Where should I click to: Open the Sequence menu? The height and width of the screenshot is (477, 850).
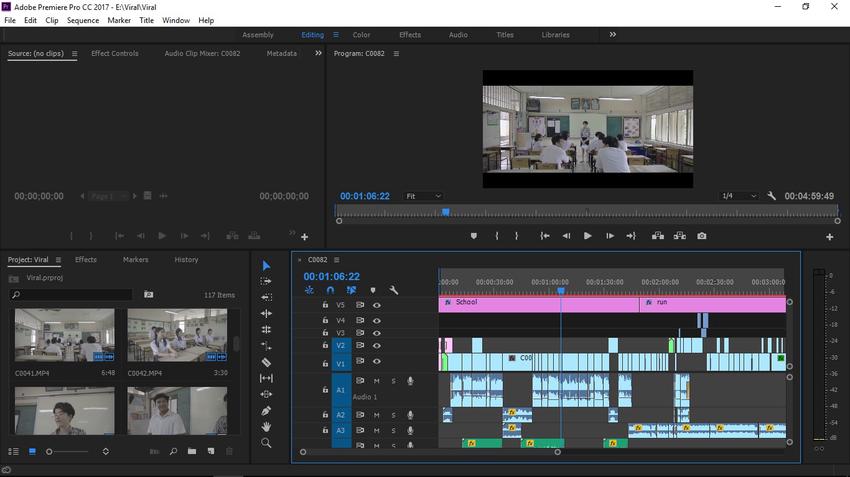83,20
